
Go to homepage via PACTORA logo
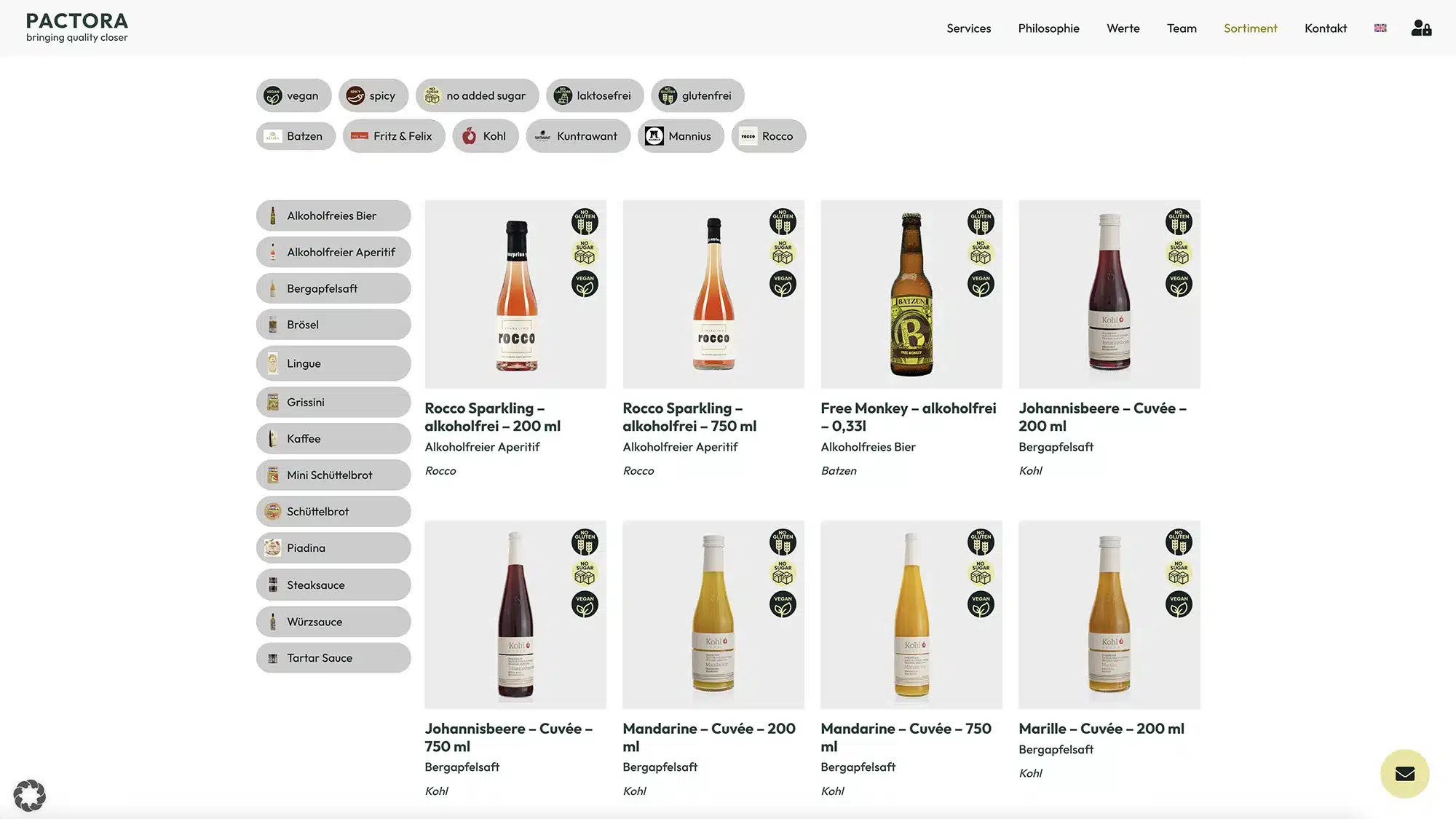76,27
